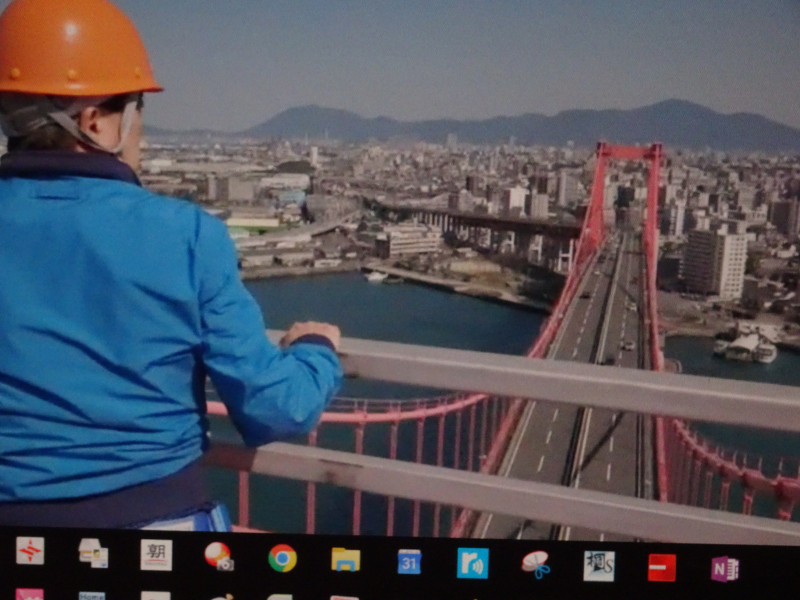This screenshot has height=600, width=800.
Task: Open the Google Calendar 31 icon
Action: coord(409,562)
